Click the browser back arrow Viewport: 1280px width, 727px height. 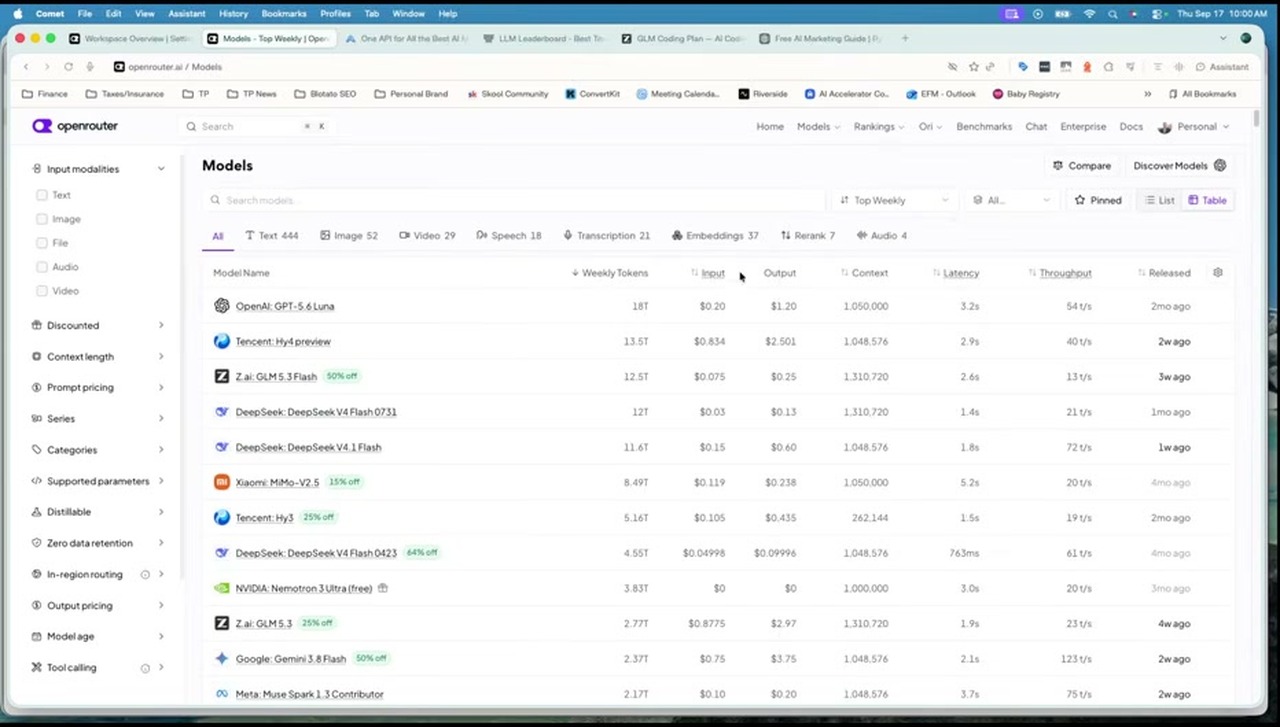tap(26, 67)
